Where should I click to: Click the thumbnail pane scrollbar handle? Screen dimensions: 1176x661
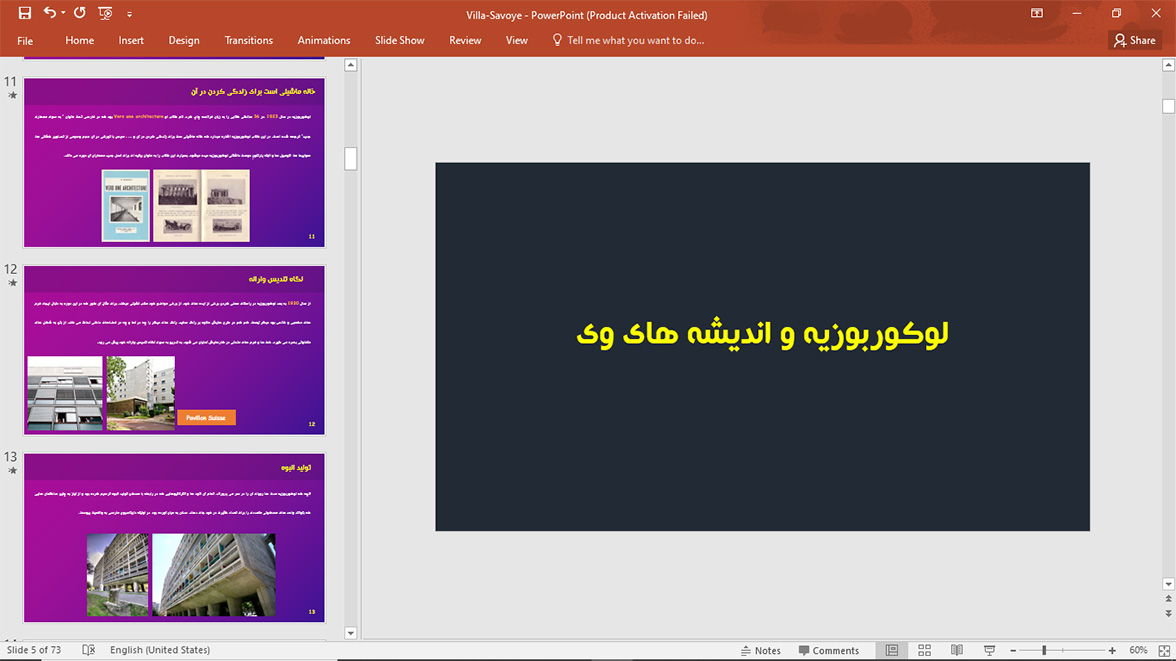point(350,158)
